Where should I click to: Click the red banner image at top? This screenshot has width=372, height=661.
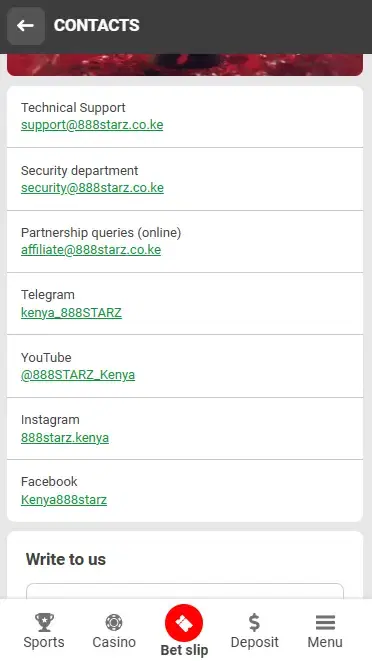click(185, 65)
